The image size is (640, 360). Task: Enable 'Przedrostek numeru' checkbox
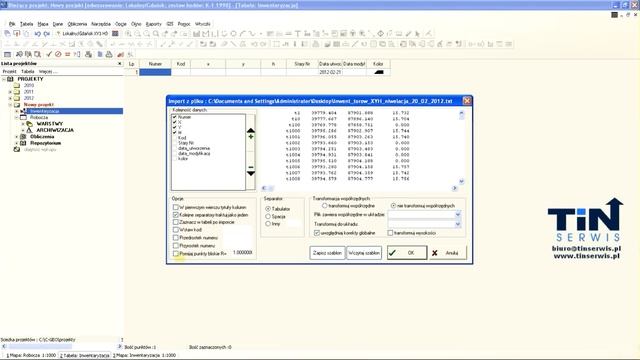pos(176,238)
